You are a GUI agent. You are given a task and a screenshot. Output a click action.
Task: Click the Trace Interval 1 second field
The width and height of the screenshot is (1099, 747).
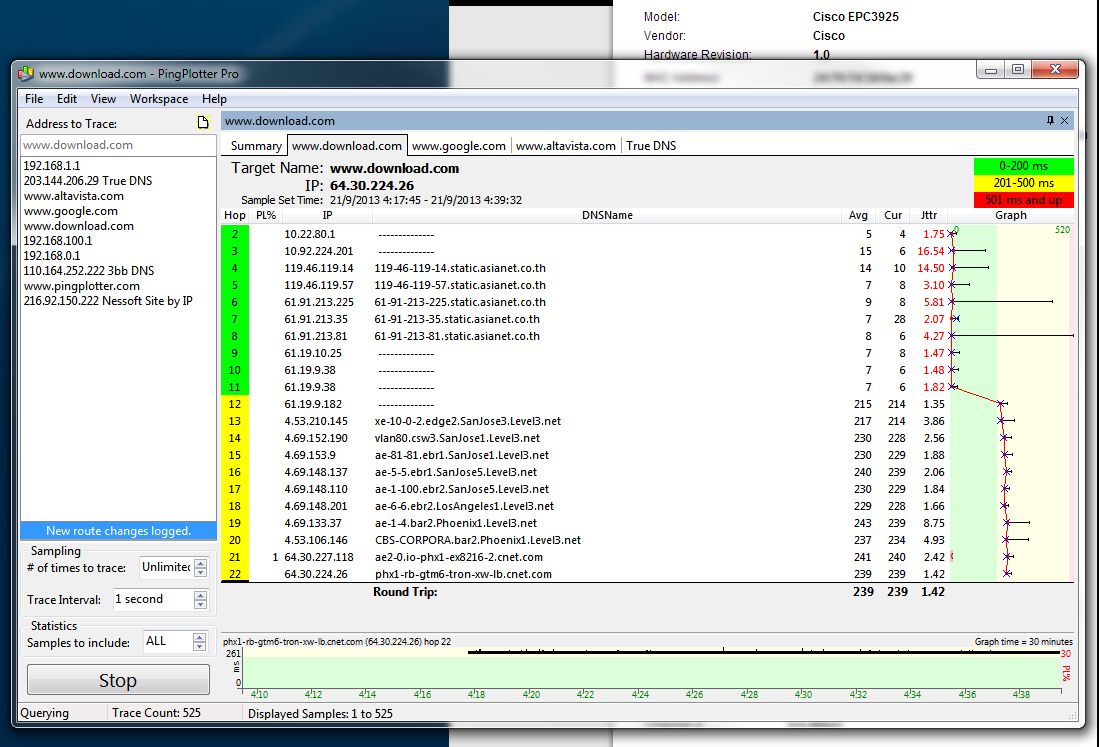[x=153, y=599]
